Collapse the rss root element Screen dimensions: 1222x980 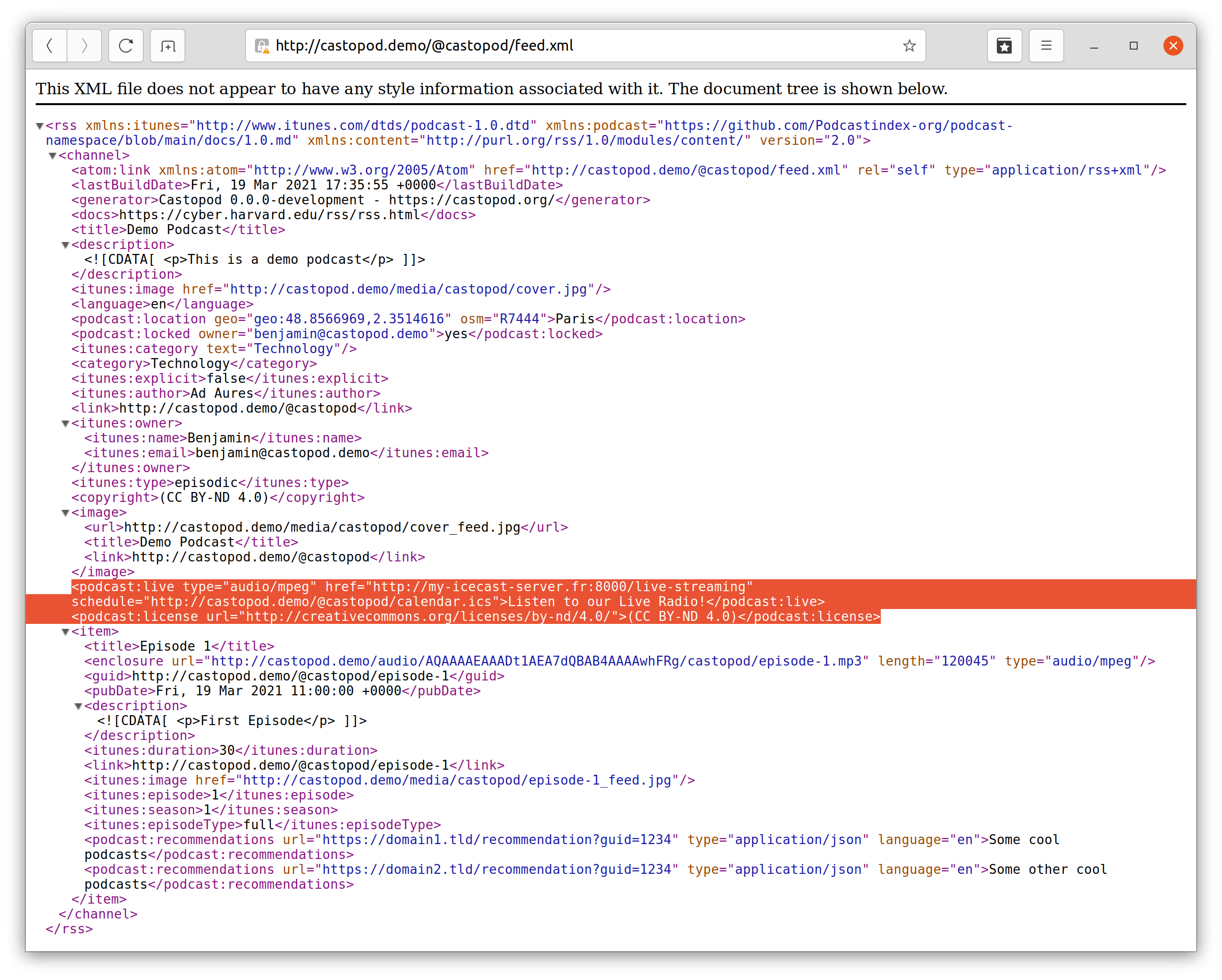click(40, 126)
